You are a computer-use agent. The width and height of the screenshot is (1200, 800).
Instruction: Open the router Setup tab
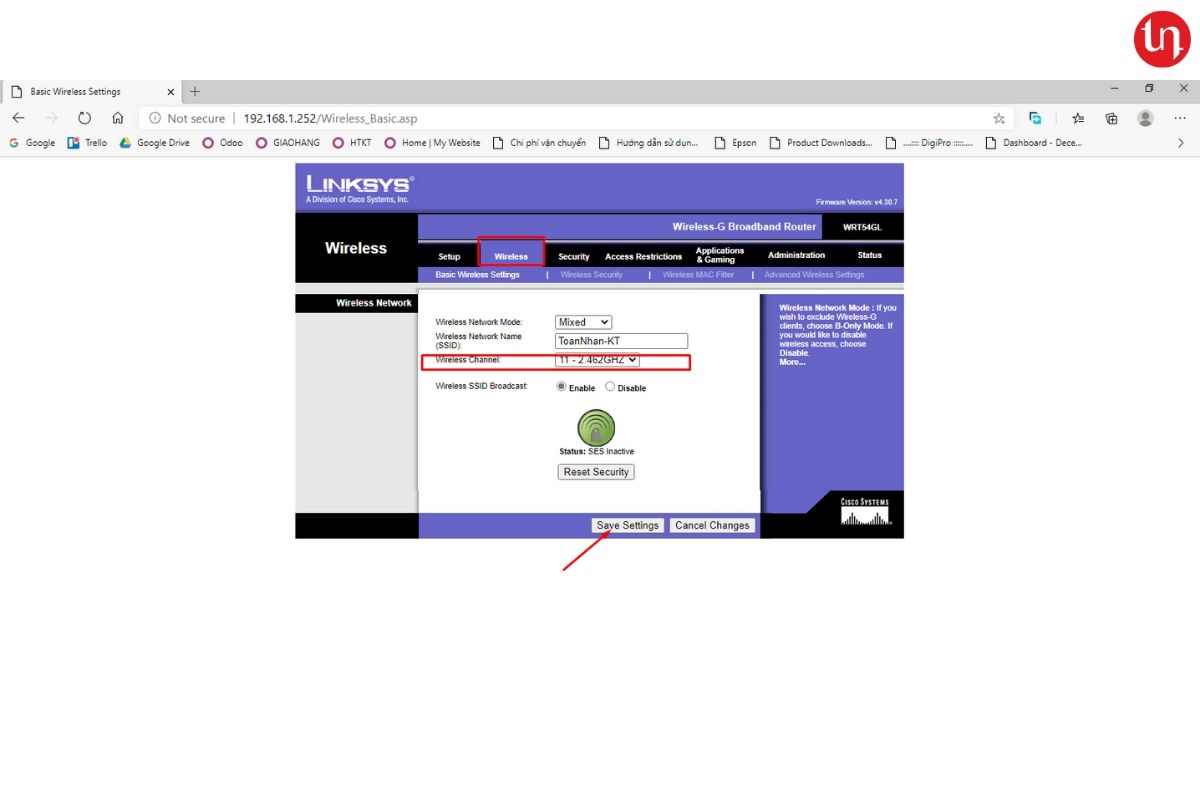[x=449, y=257]
